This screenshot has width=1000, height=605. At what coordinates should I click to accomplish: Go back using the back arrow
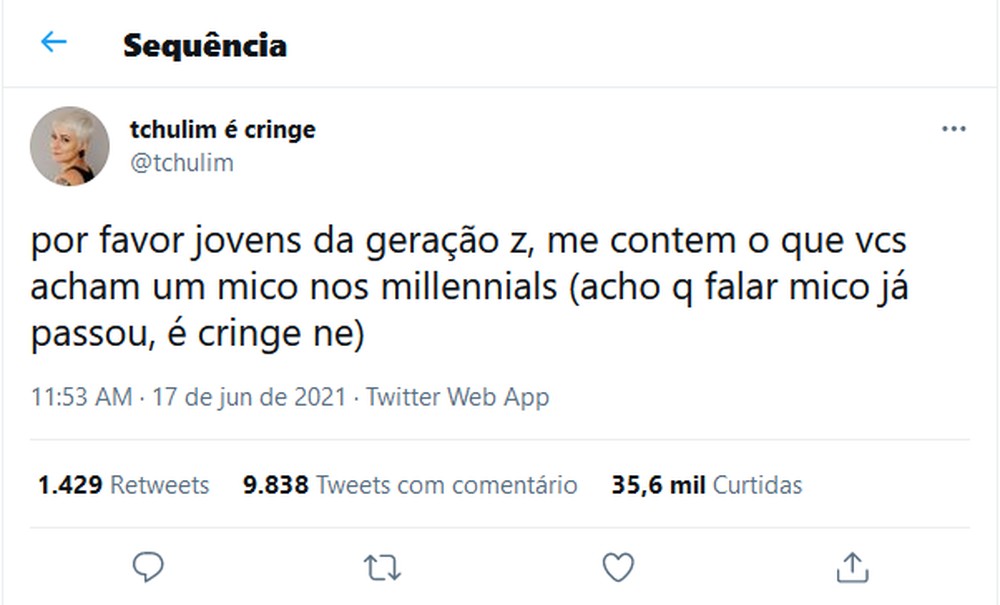[55, 43]
